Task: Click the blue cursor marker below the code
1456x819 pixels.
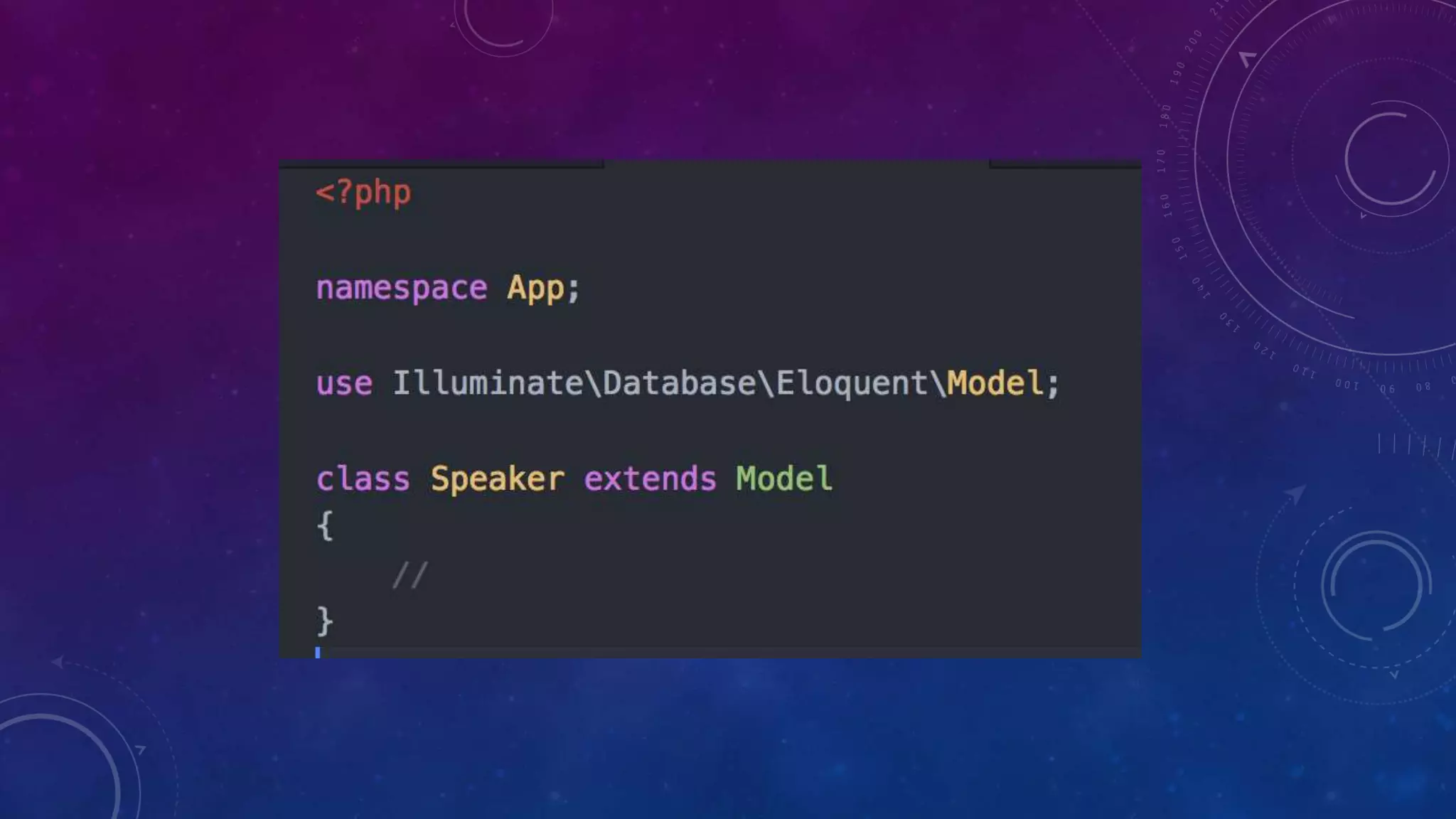Action: 318,652
